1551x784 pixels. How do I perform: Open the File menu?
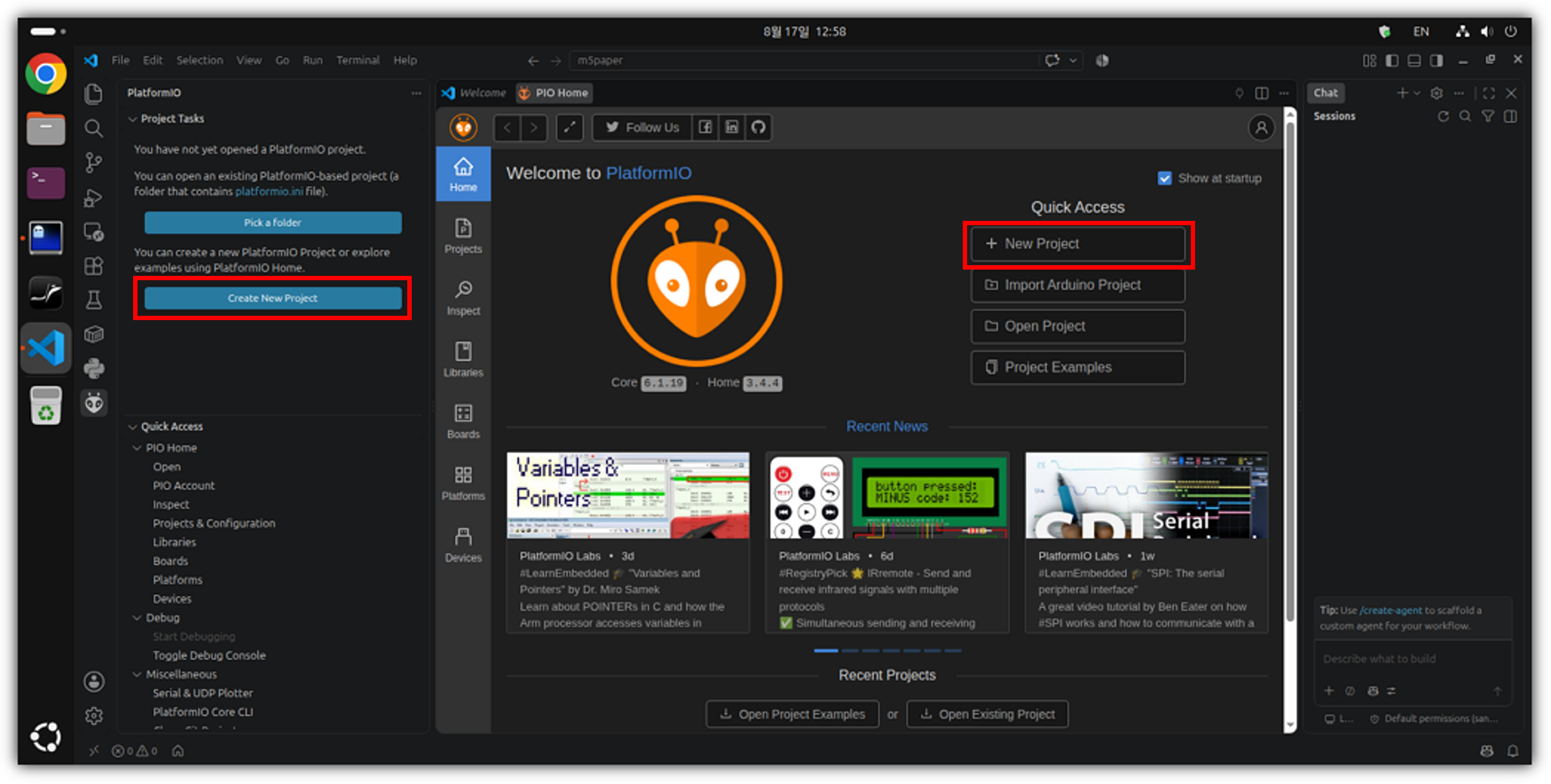pyautogui.click(x=121, y=60)
